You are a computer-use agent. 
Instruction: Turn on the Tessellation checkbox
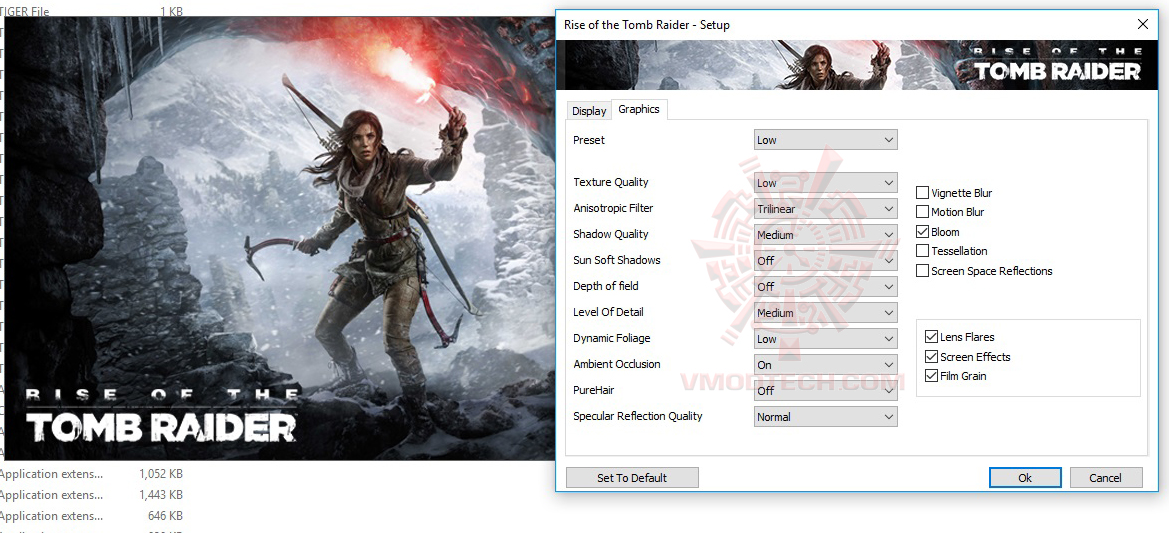click(x=922, y=251)
